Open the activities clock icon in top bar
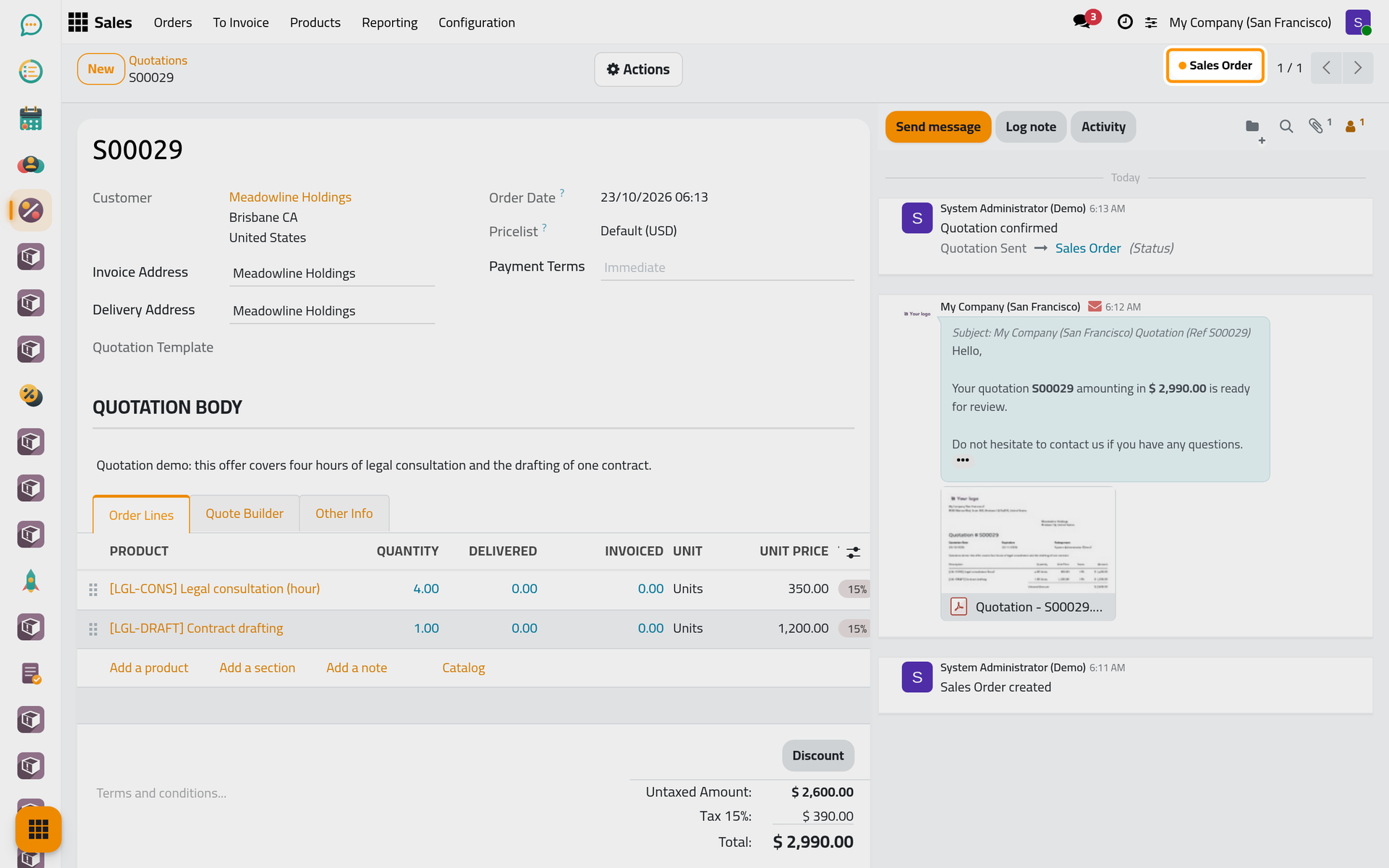Image resolution: width=1389 pixels, height=868 pixels. [1125, 22]
